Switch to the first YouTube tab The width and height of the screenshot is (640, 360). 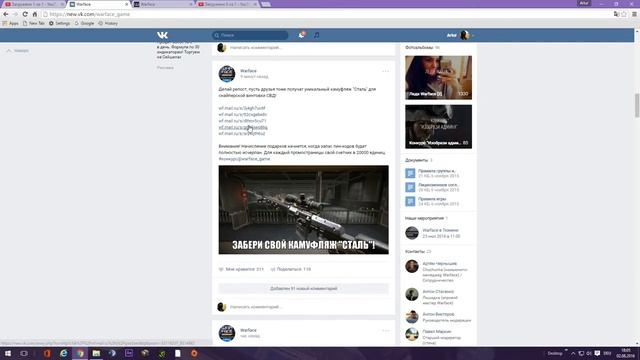pos(33,4)
